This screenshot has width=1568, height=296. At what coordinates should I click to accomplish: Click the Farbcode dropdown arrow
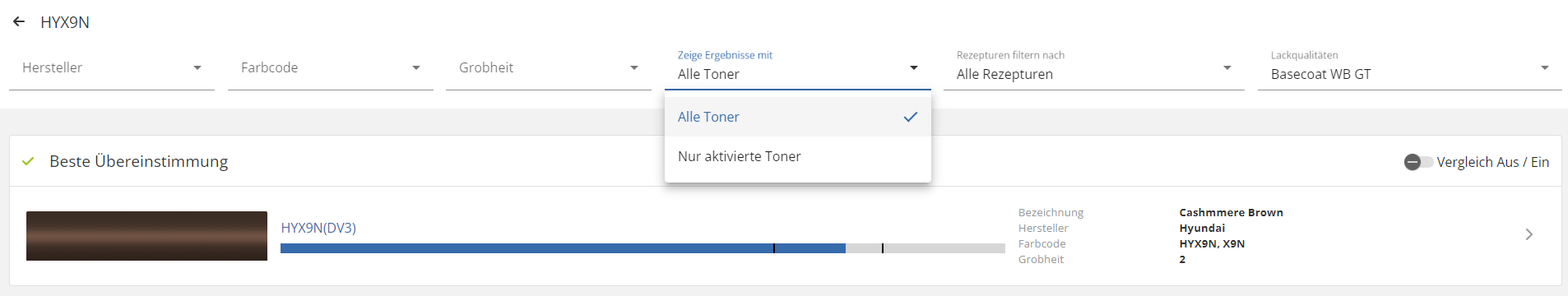point(416,67)
